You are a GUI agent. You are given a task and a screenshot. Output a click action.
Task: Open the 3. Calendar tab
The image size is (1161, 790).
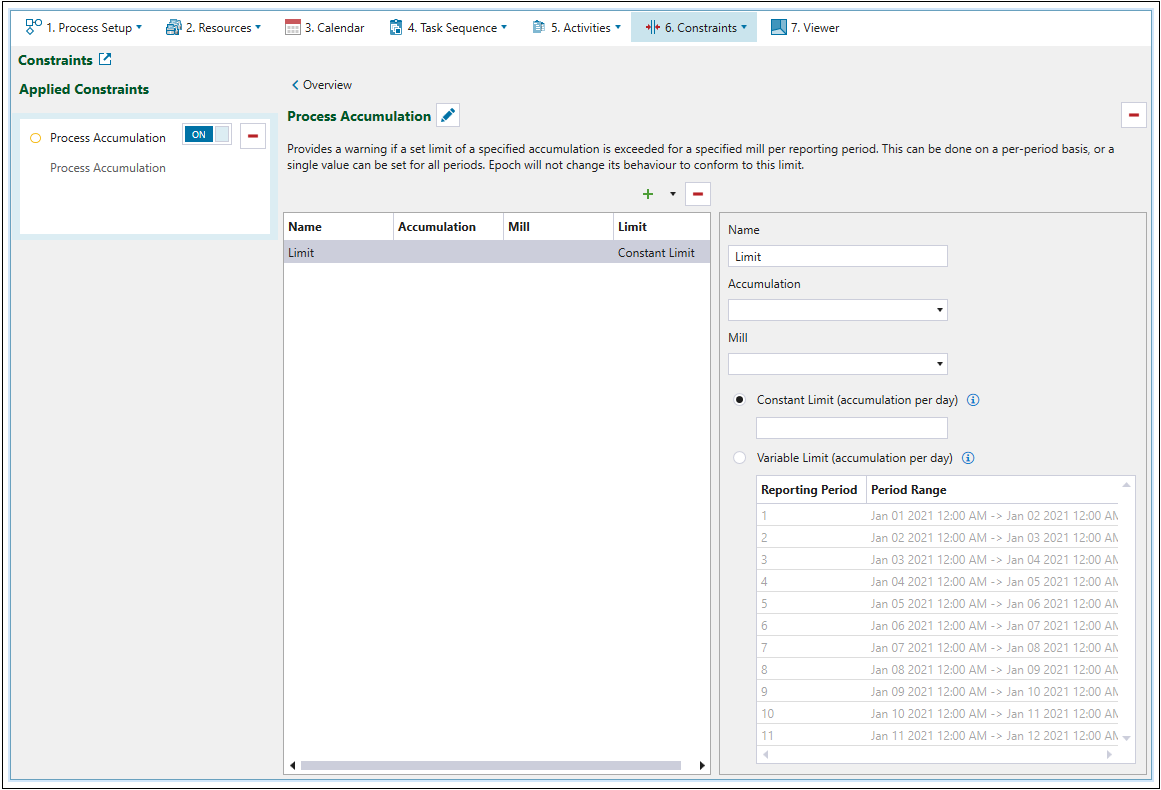point(324,28)
